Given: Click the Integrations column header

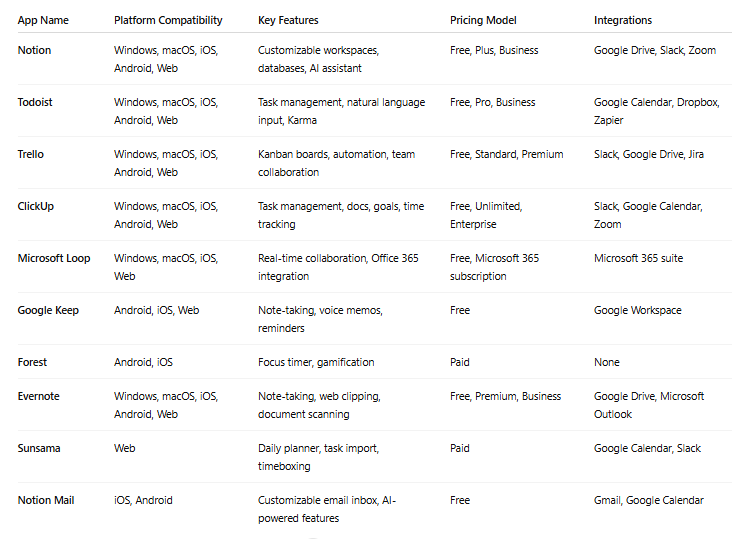Looking at the screenshot, I should [x=623, y=20].
